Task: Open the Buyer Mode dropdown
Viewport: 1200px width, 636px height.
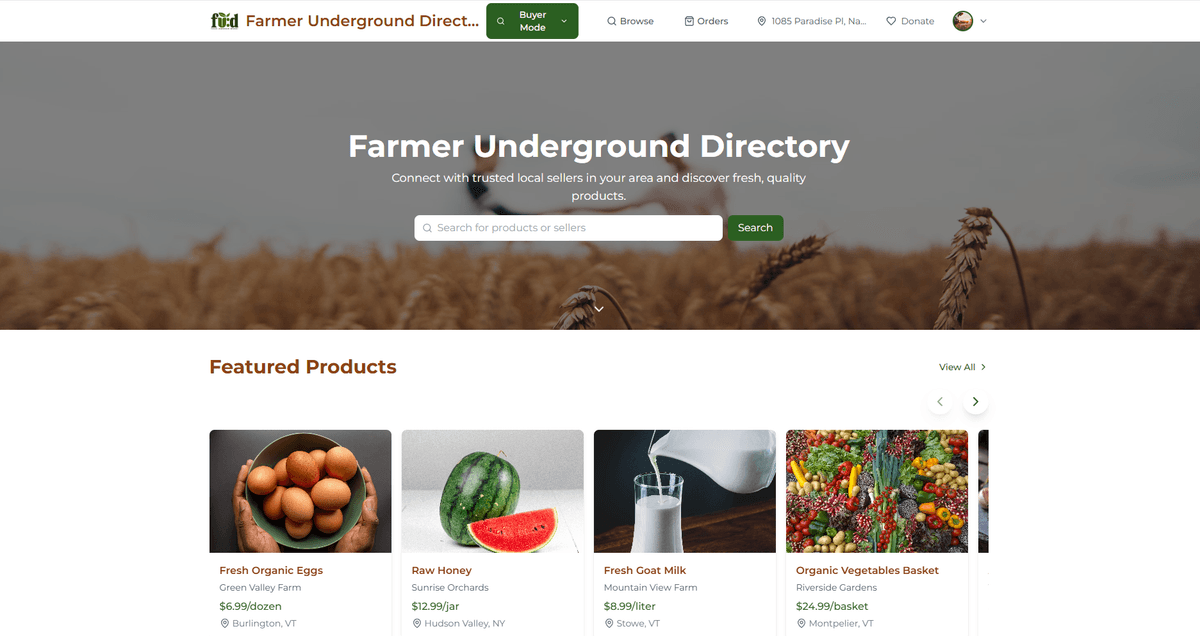Action: 532,21
